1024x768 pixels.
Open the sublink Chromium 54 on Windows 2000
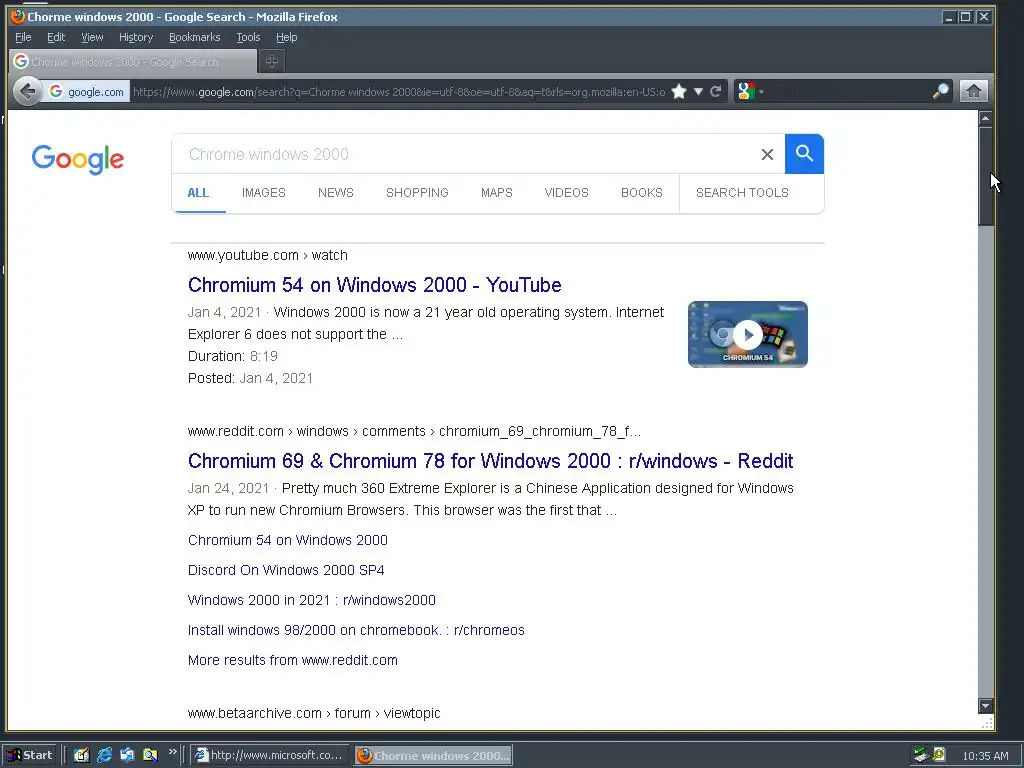(288, 540)
